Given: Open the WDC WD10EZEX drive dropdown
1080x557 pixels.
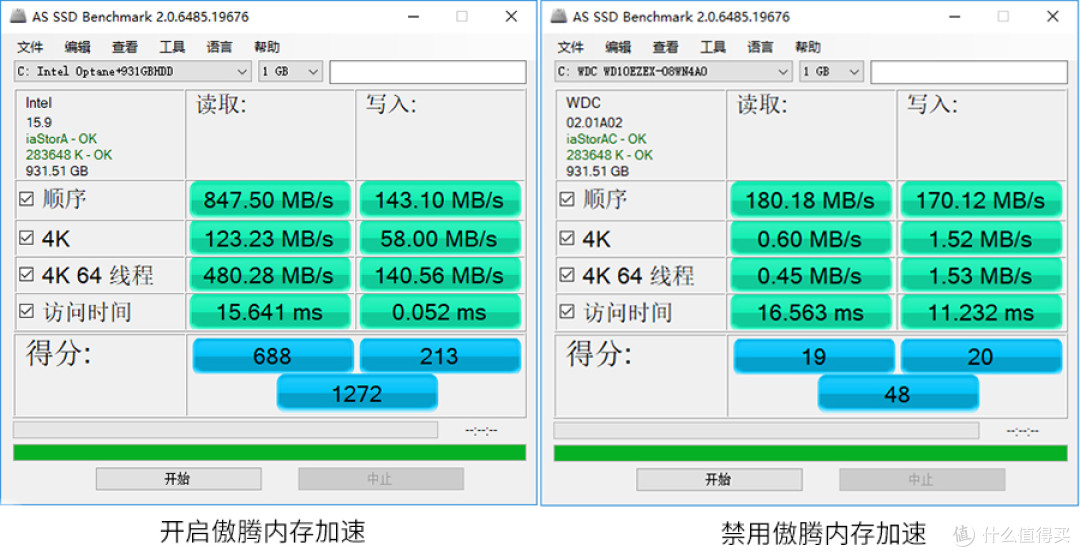Looking at the screenshot, I should (673, 71).
